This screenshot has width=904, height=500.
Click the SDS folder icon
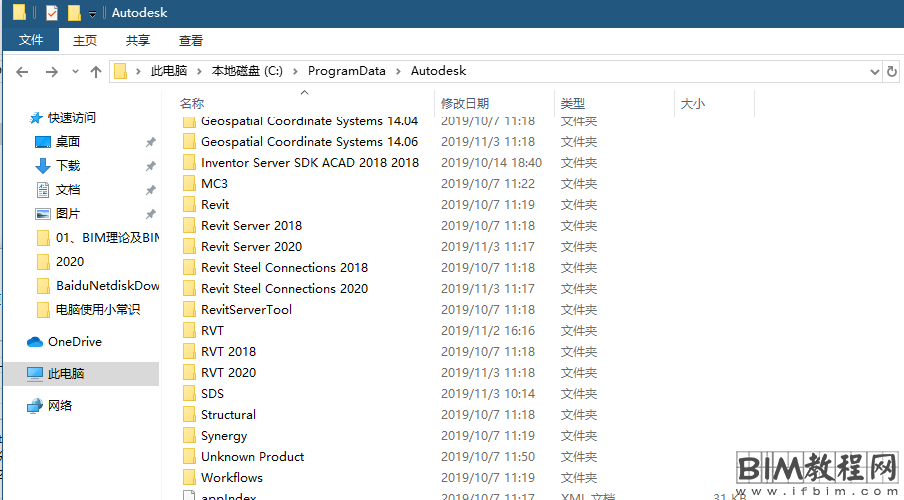point(189,394)
